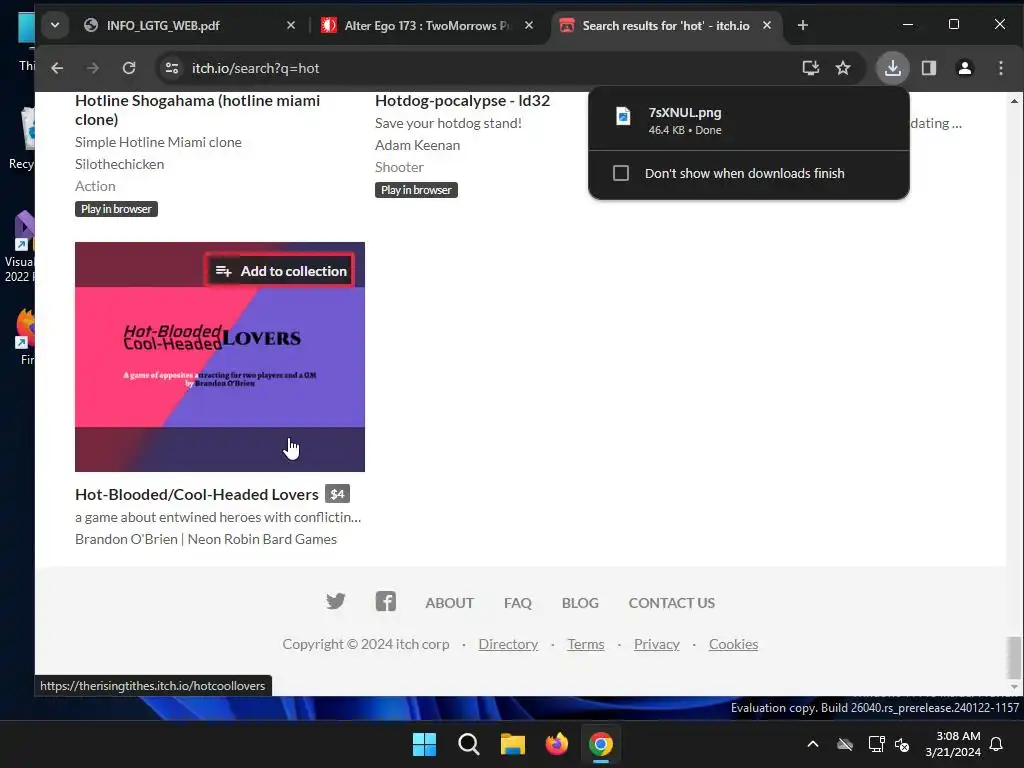Reload the itch.io page
Viewport: 1024px width, 768px height.
pos(129,68)
